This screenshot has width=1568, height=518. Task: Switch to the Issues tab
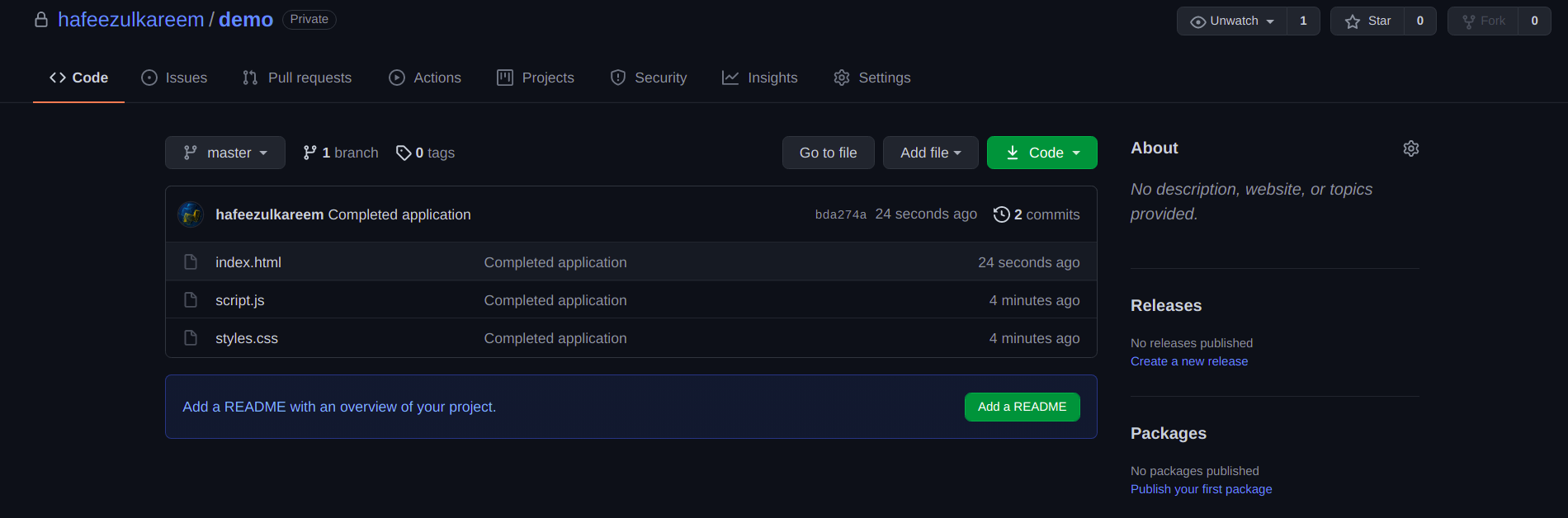(174, 78)
